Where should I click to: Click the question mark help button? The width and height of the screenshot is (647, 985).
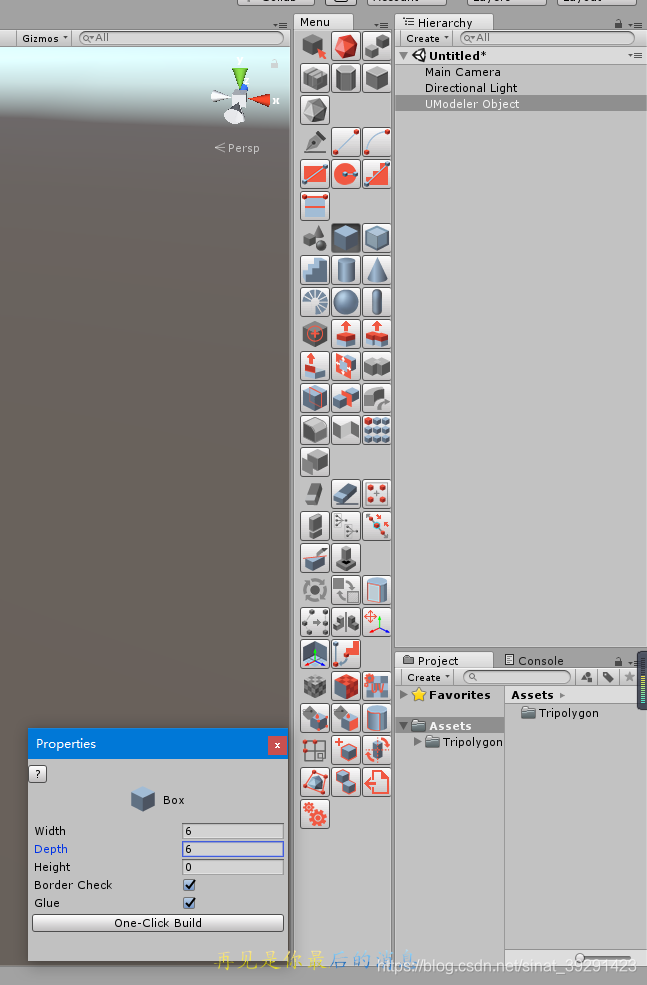click(x=38, y=774)
